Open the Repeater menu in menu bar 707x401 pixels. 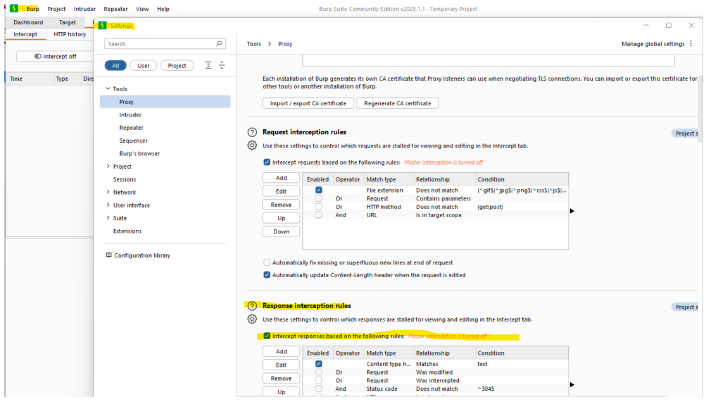[x=115, y=9]
